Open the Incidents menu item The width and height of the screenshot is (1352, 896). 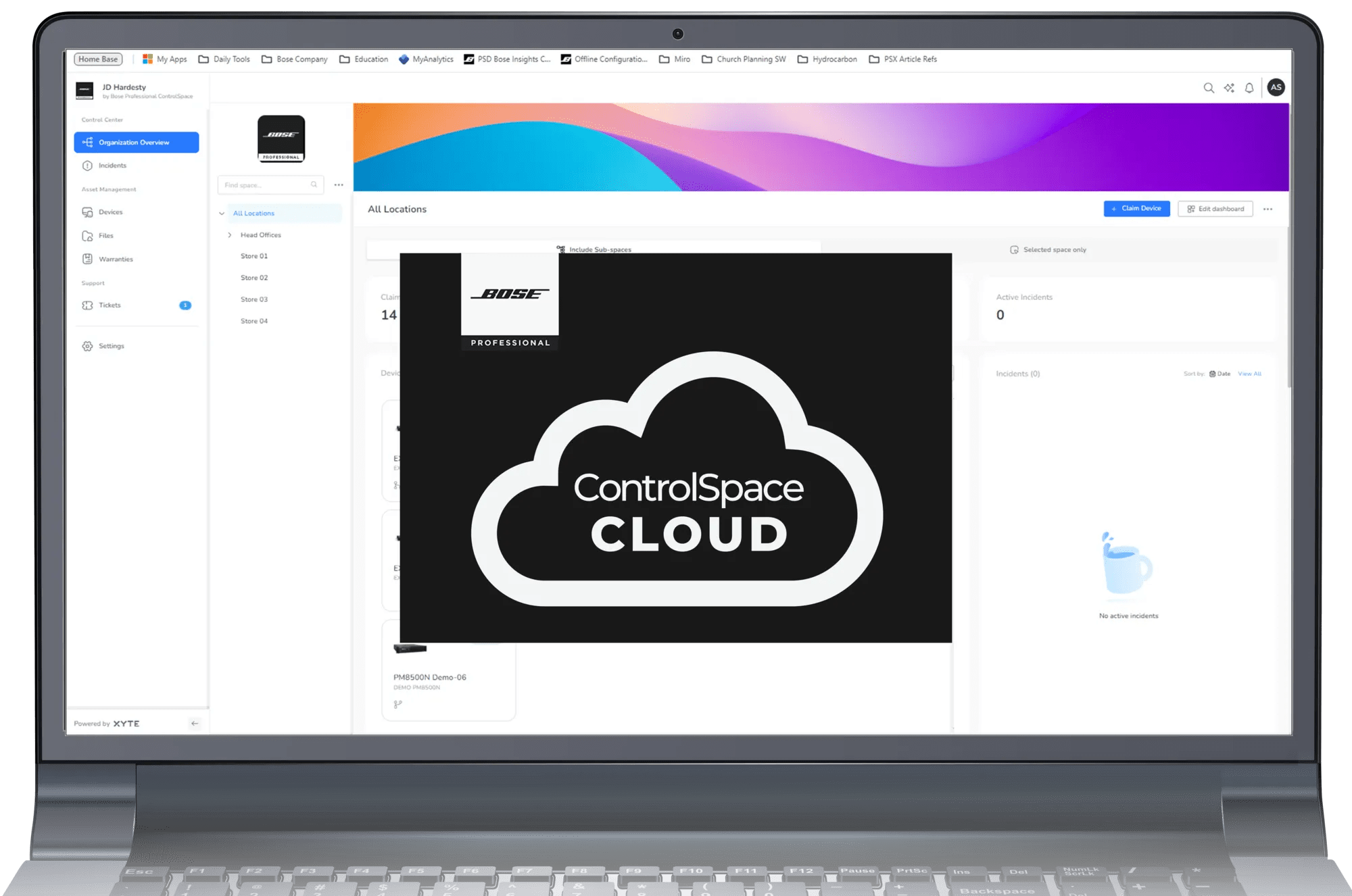tap(112, 166)
